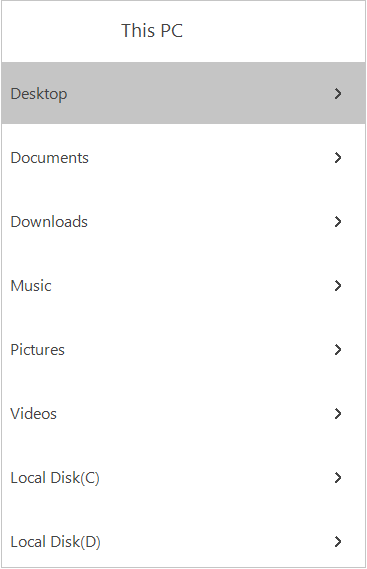Expand Pictures using its chevron
Viewport: 367px width, 569px height.
338,349
